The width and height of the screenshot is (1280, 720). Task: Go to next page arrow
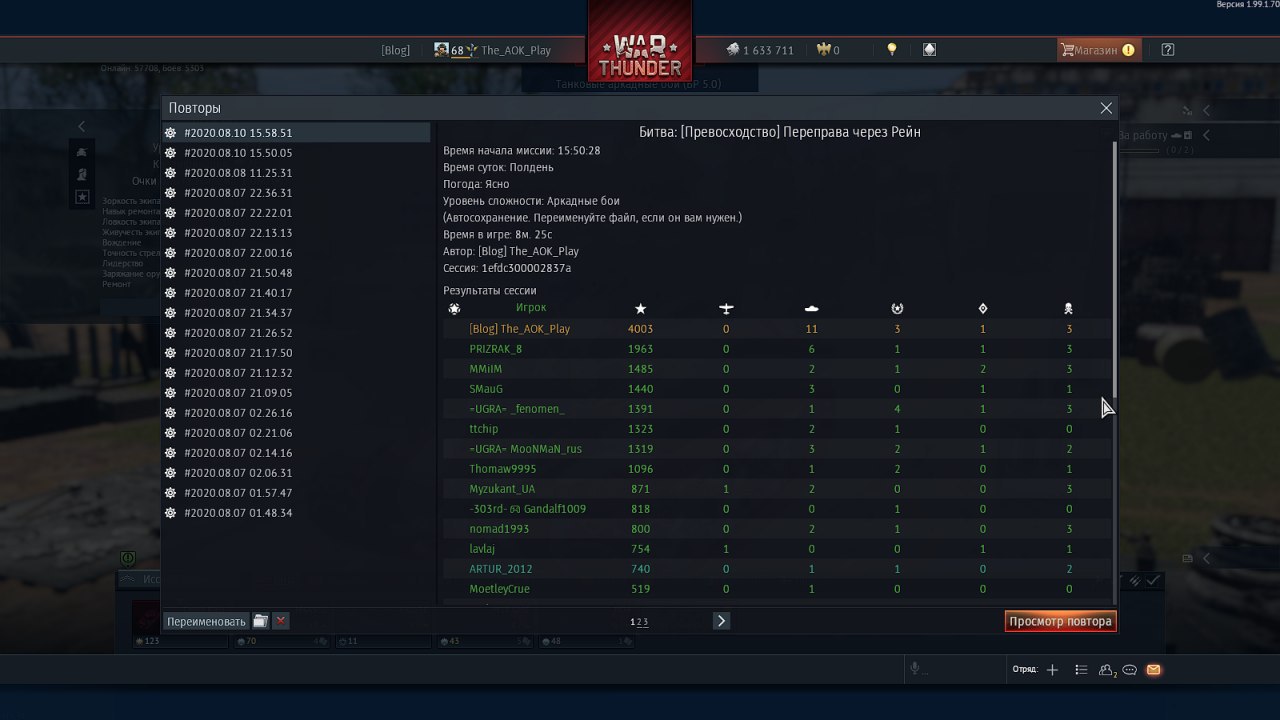721,621
